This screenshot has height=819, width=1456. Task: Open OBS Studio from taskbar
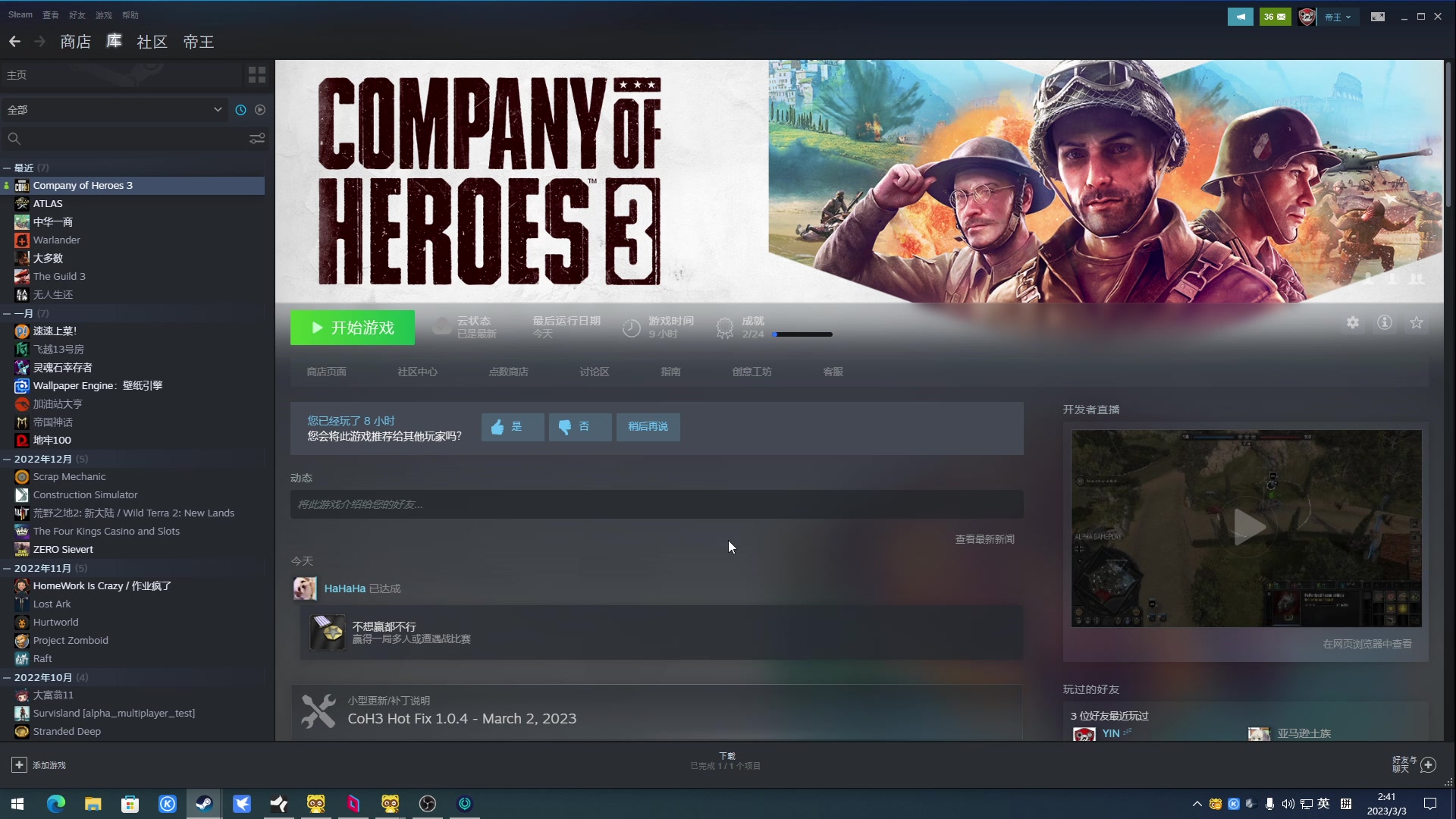(x=428, y=804)
